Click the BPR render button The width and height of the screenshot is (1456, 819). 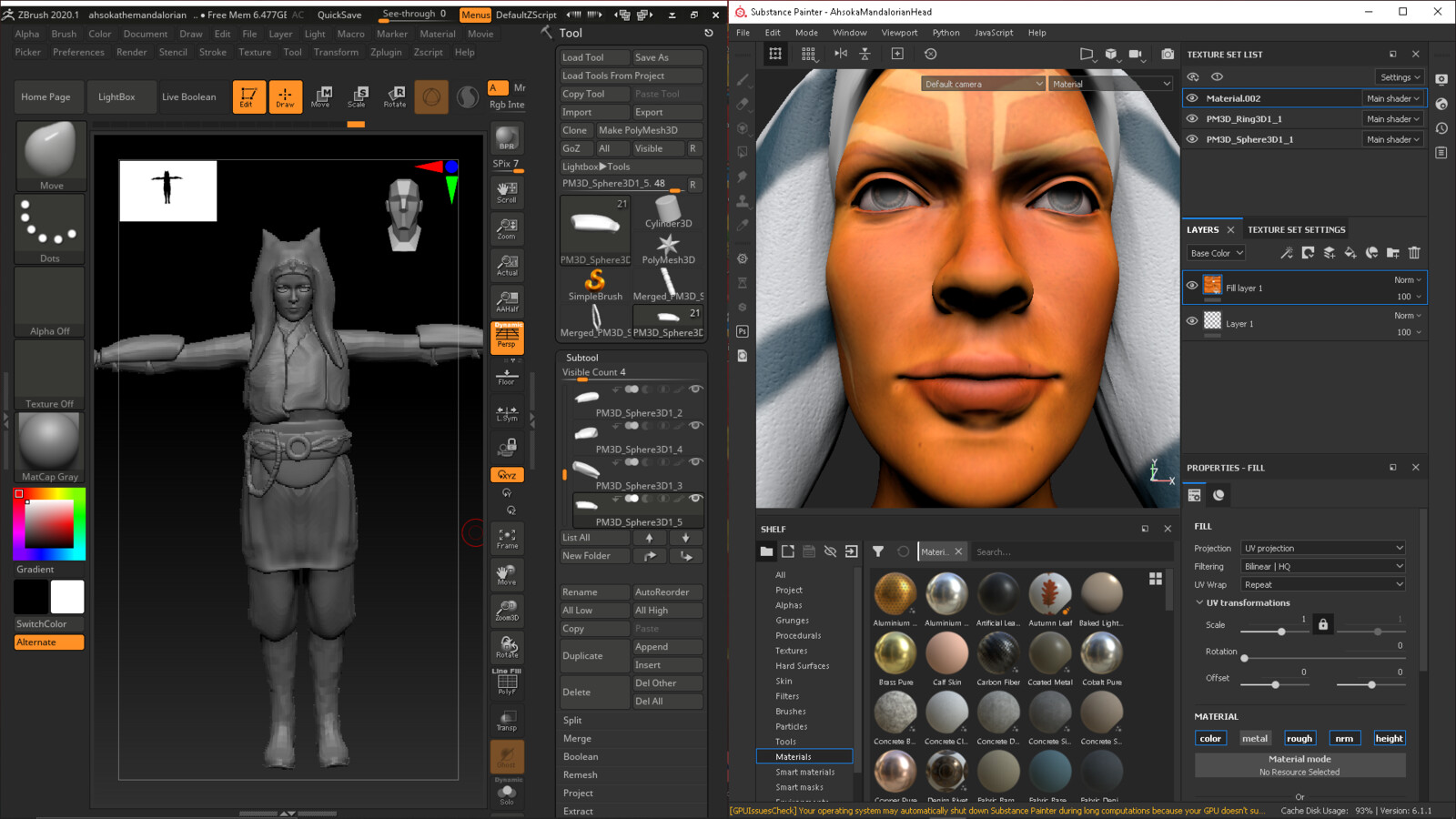(x=507, y=138)
